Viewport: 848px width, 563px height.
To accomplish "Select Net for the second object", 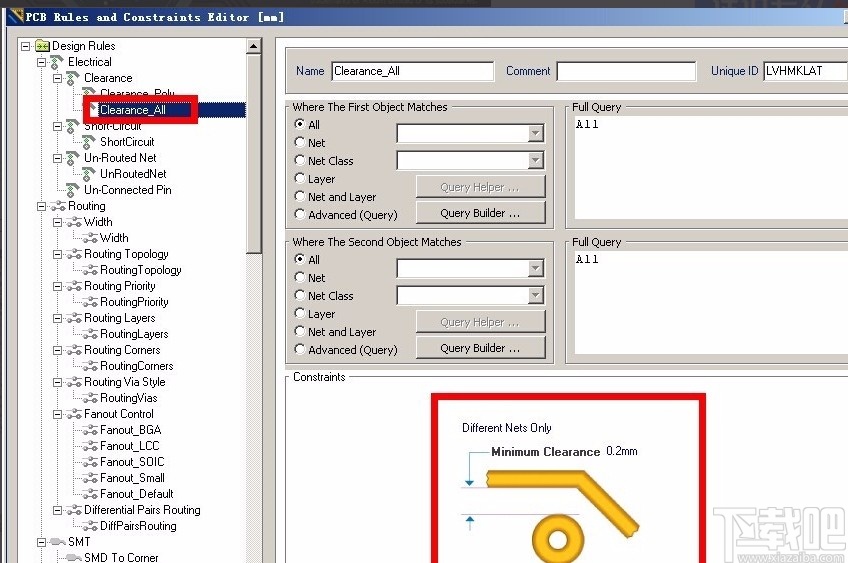I will coord(300,277).
